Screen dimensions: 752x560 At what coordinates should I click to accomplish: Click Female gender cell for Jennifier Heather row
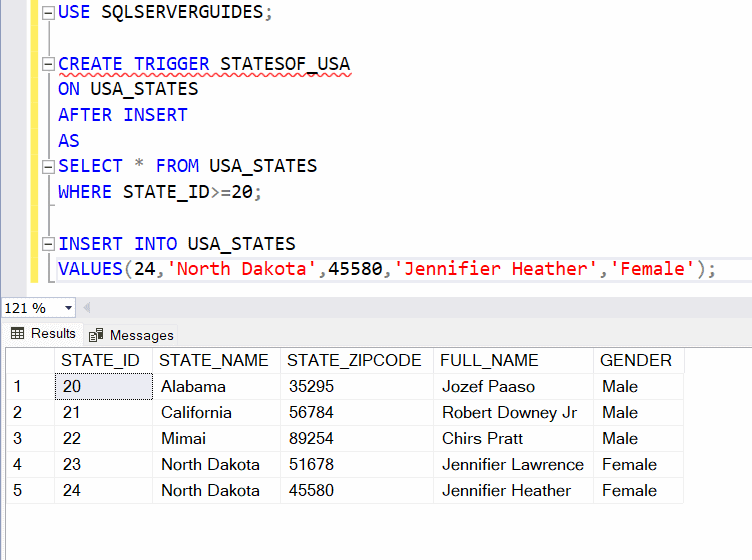click(638, 490)
